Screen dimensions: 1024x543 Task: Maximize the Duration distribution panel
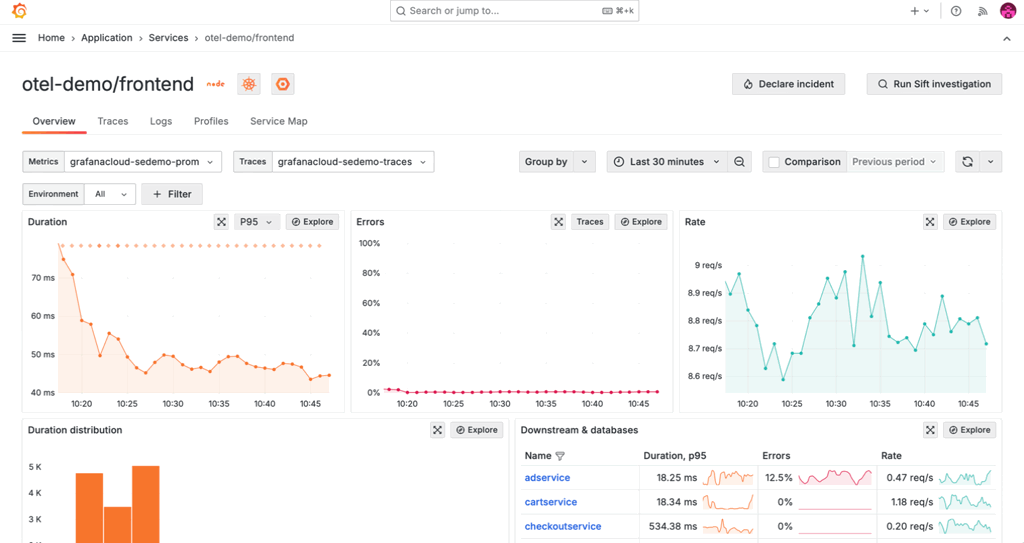tap(438, 430)
